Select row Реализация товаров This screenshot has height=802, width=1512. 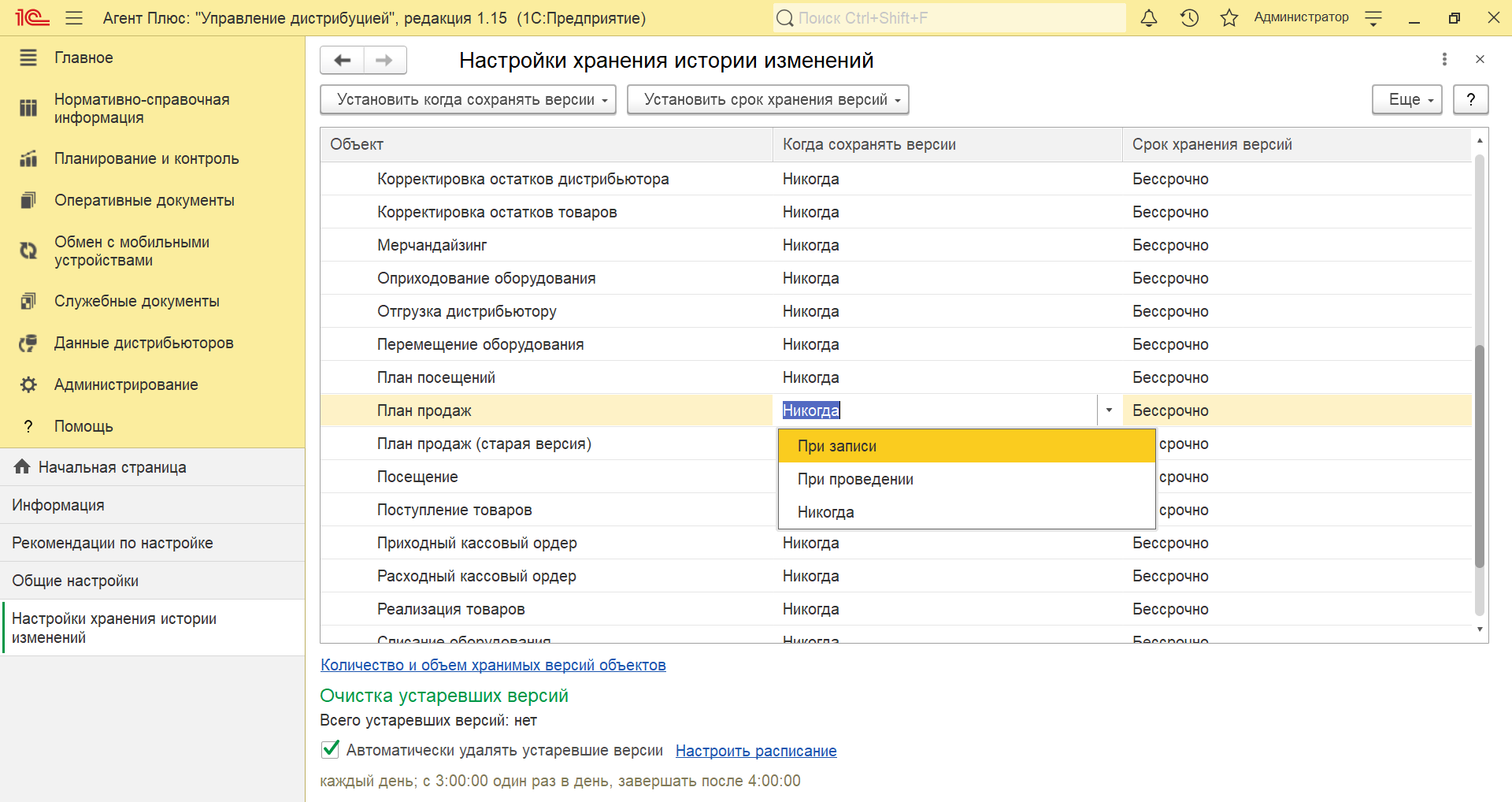(x=896, y=609)
